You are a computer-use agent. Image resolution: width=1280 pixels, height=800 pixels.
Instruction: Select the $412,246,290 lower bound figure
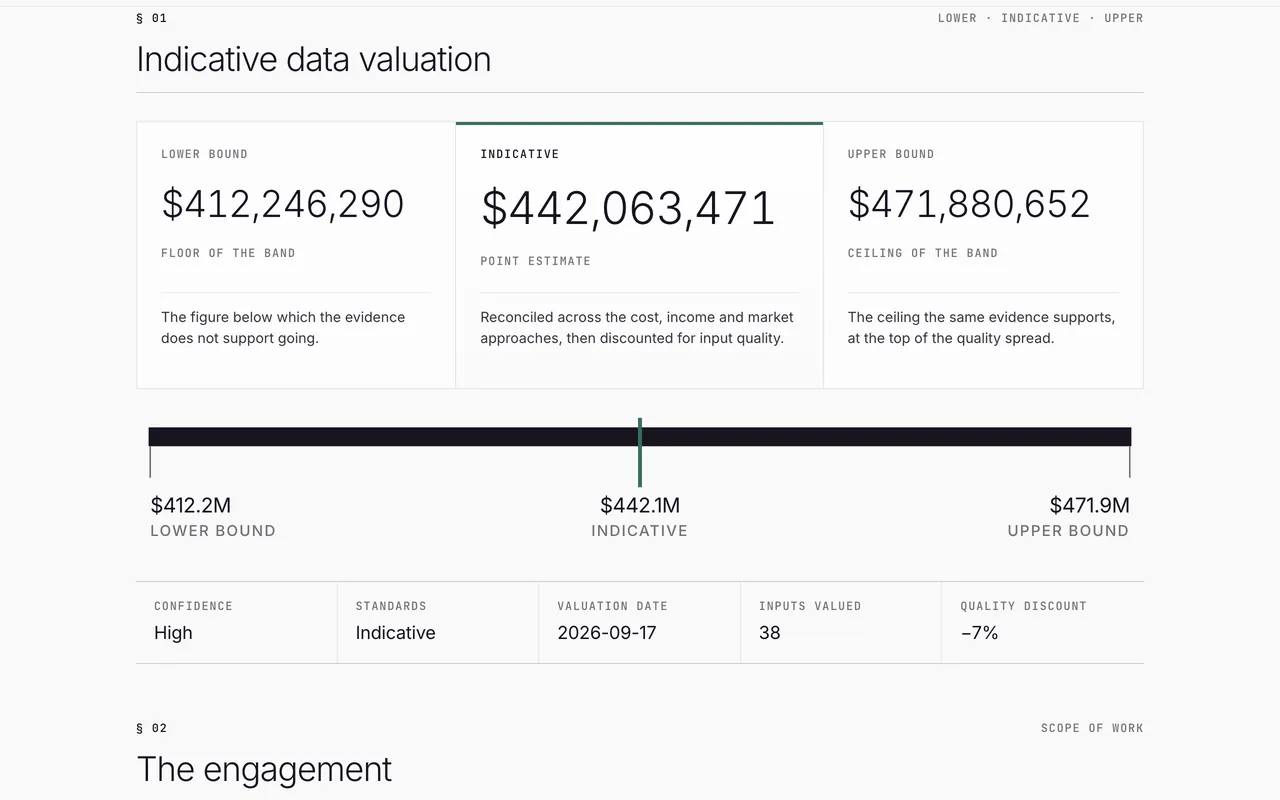(x=283, y=204)
